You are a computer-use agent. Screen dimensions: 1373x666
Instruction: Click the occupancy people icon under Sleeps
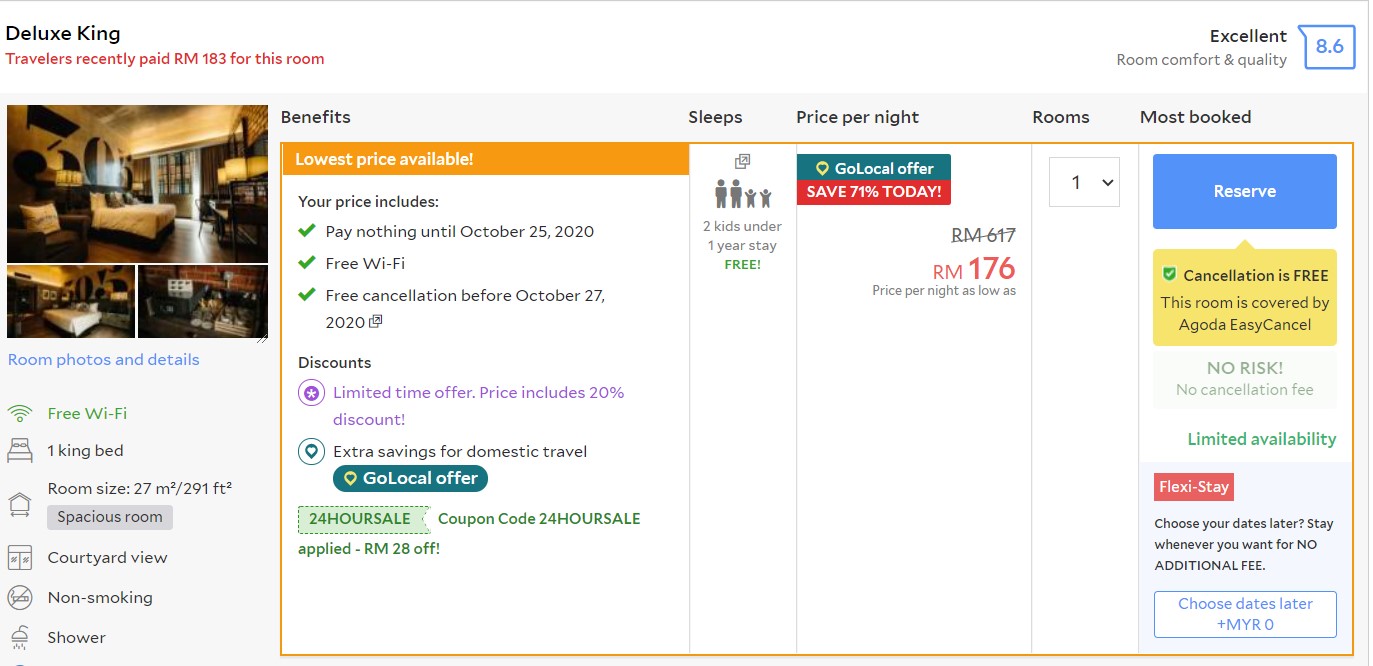743,194
